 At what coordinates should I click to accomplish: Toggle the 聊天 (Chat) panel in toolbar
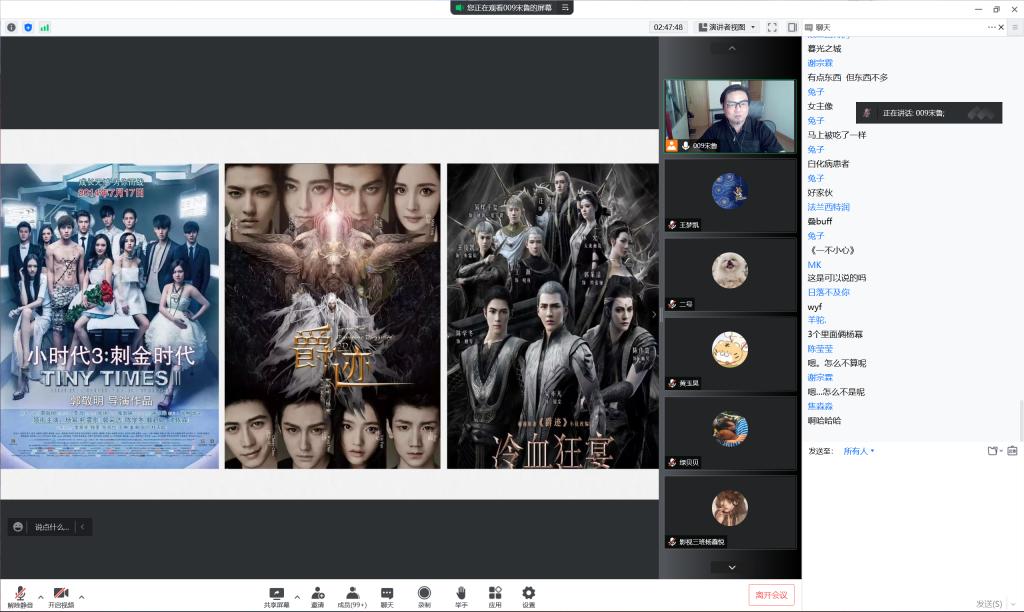click(387, 597)
